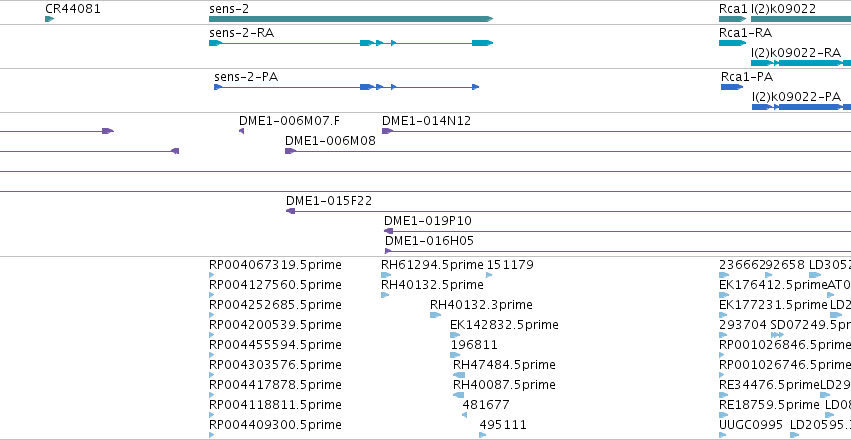This screenshot has width=851, height=440.
Task: Click the DME1-006M08 clone label
Action: coord(330,141)
